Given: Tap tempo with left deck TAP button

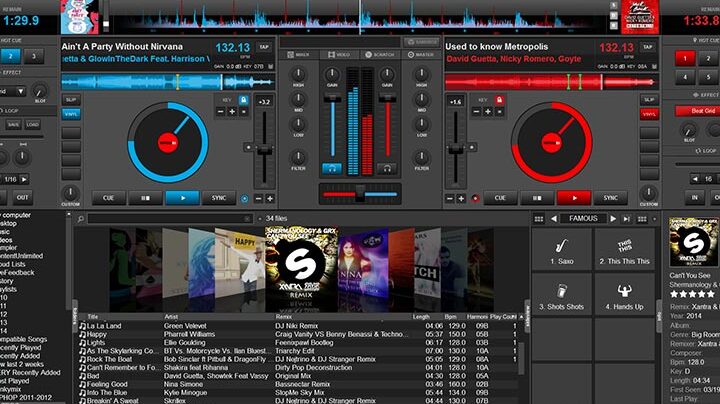Looking at the screenshot, I should click(x=264, y=47).
